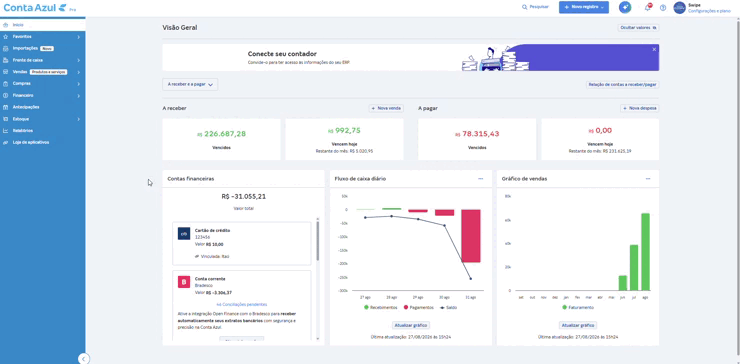Click the Conta corrente account title
This screenshot has height=364, width=740.
[x=210, y=279]
